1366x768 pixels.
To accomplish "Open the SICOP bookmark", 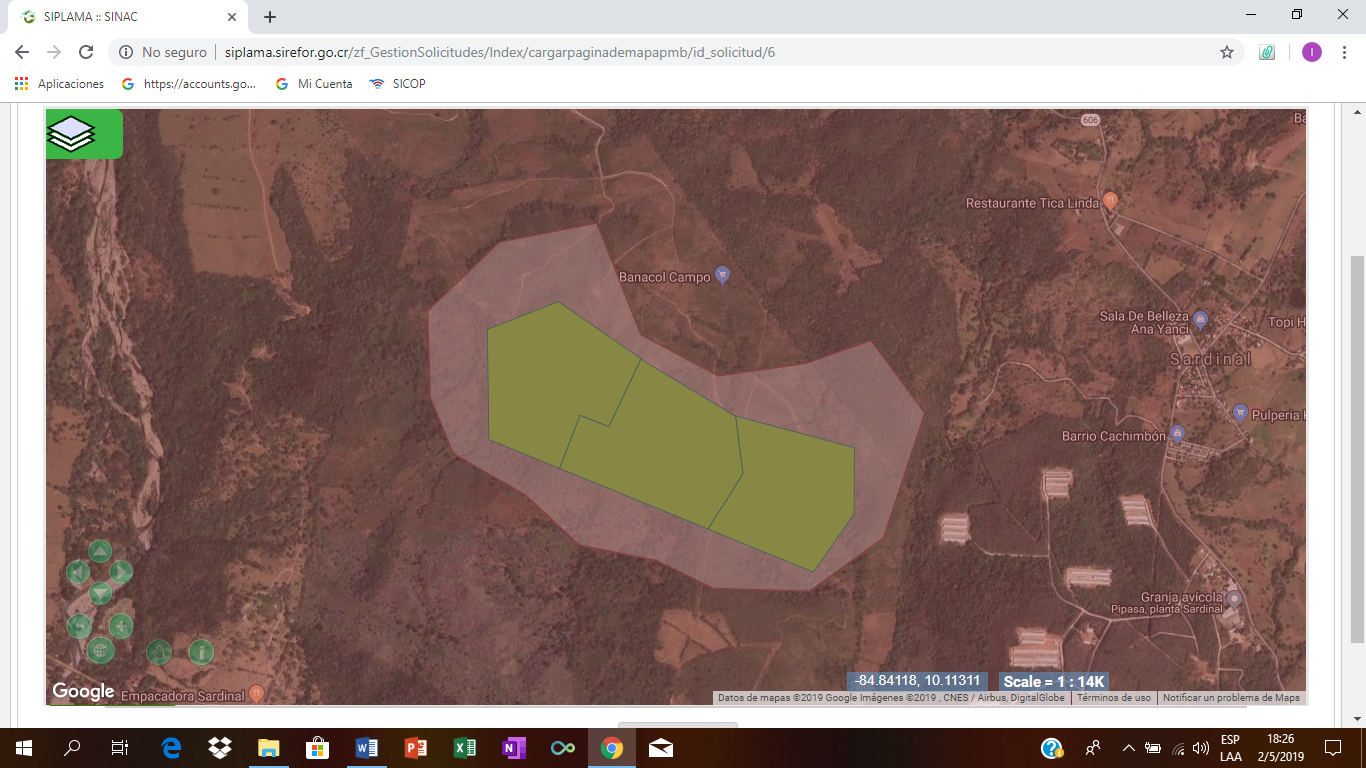I will [x=397, y=84].
